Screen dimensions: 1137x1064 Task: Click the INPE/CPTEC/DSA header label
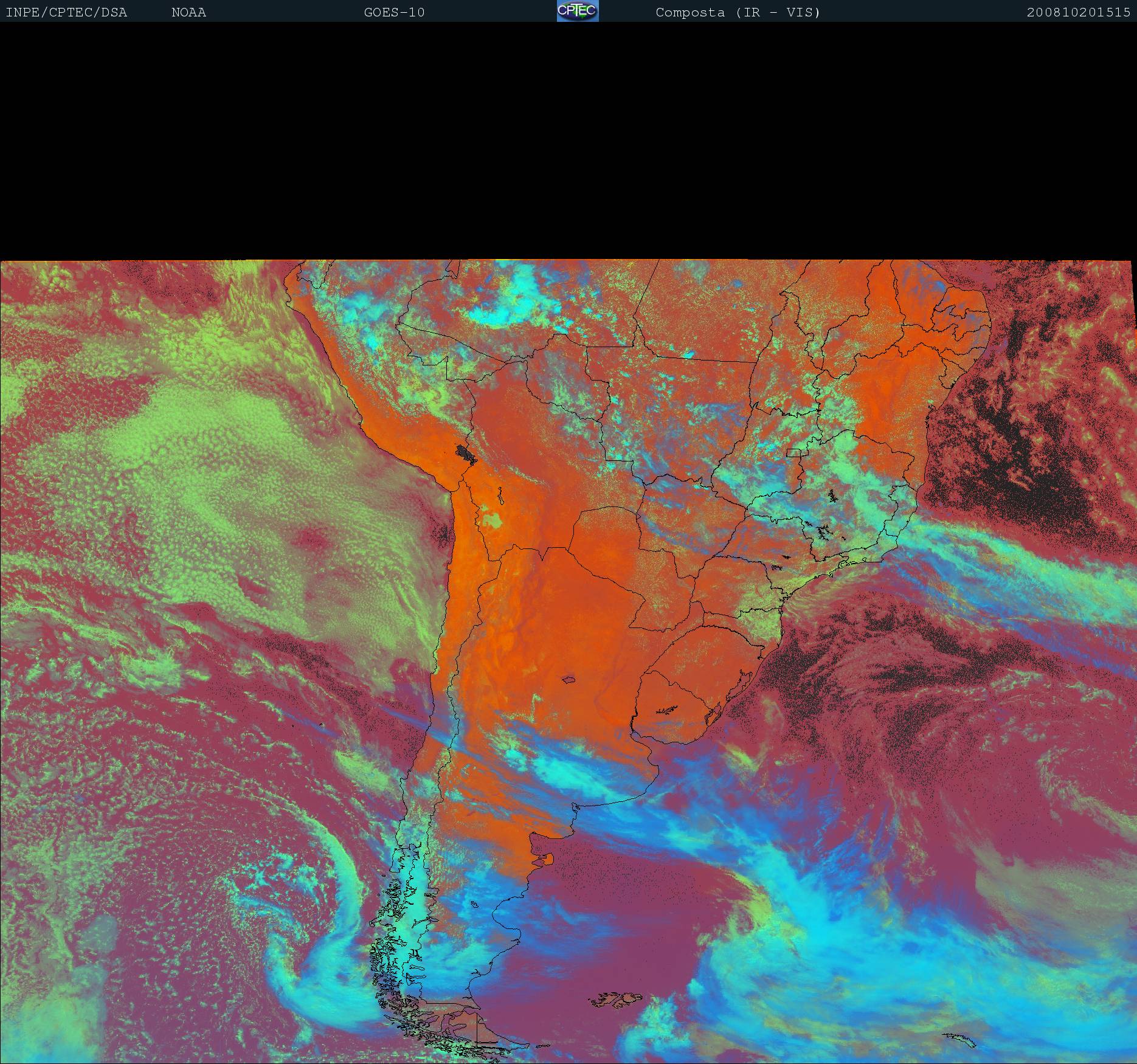pyautogui.click(x=66, y=13)
